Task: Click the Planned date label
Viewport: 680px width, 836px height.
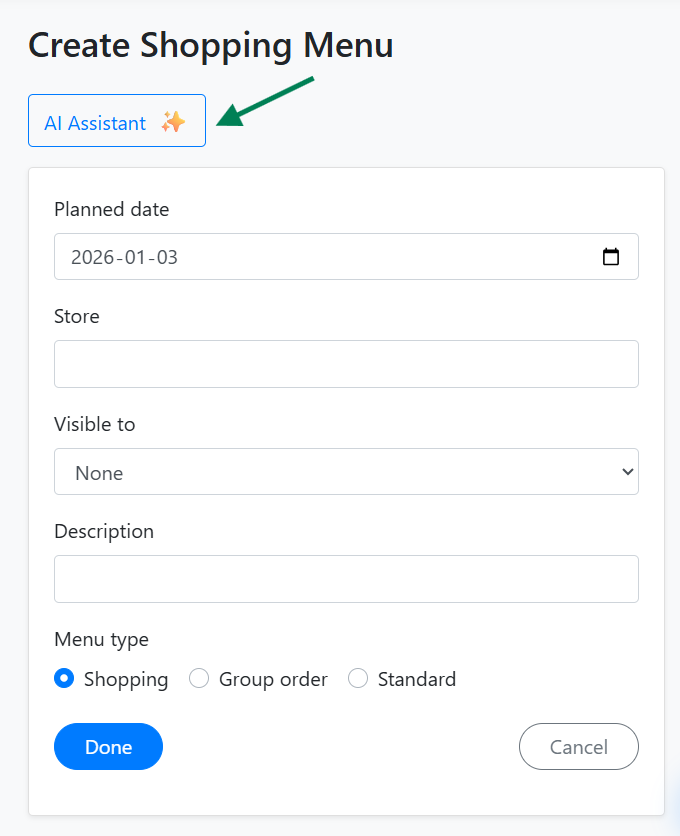Action: click(x=111, y=209)
